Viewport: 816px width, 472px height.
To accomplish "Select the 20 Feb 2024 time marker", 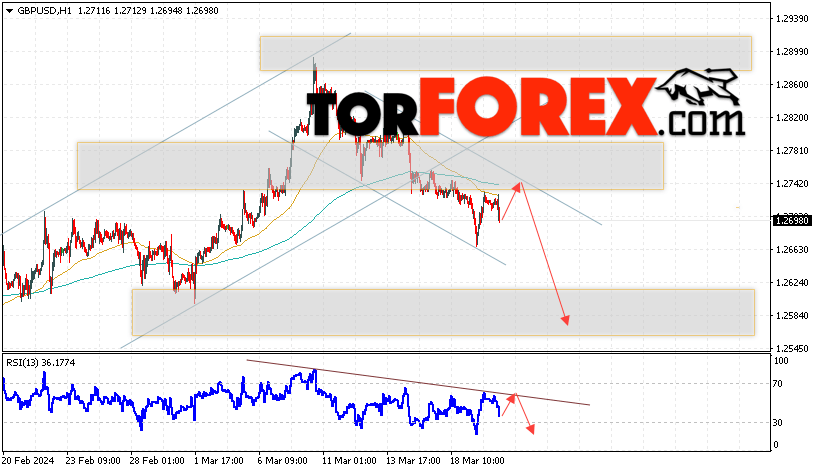I will [x=28, y=461].
